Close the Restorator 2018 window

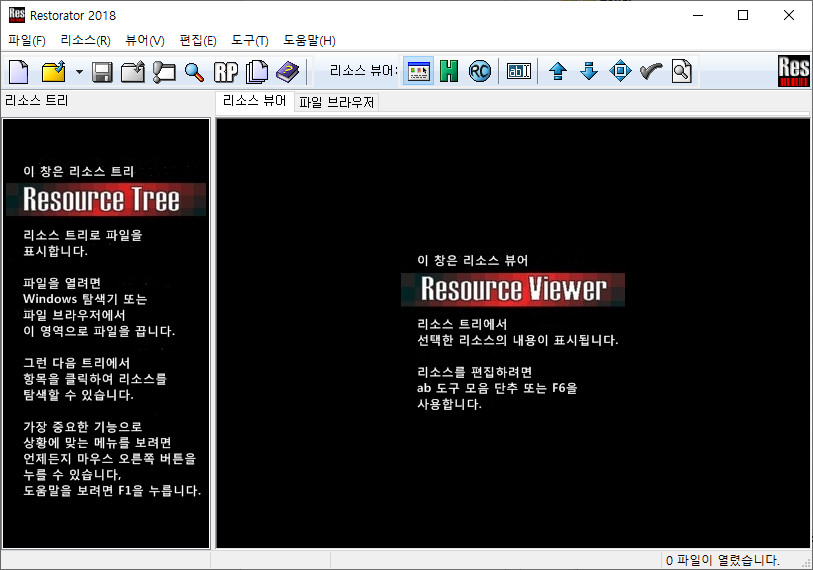(789, 15)
